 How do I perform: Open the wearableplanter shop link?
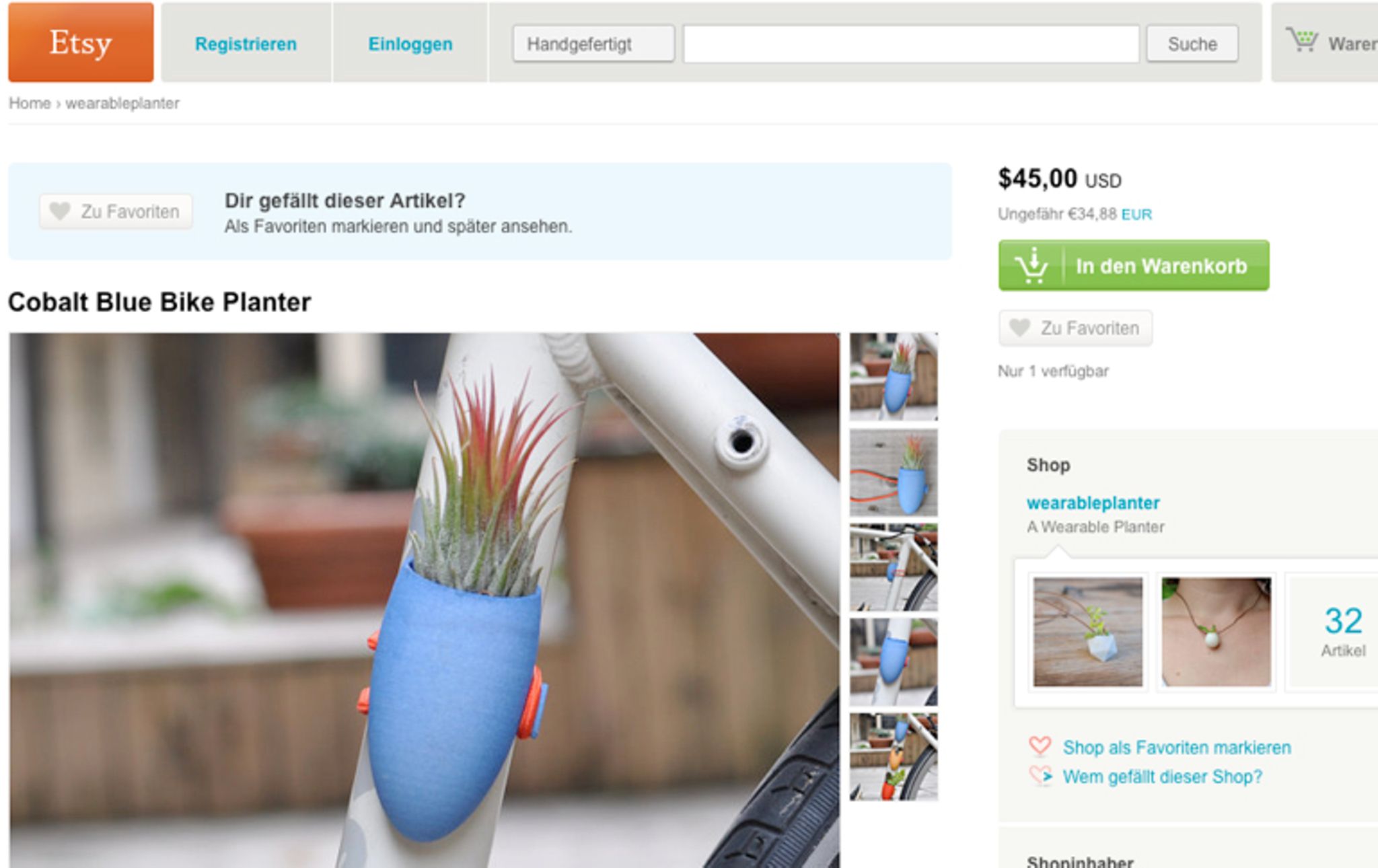[1093, 503]
